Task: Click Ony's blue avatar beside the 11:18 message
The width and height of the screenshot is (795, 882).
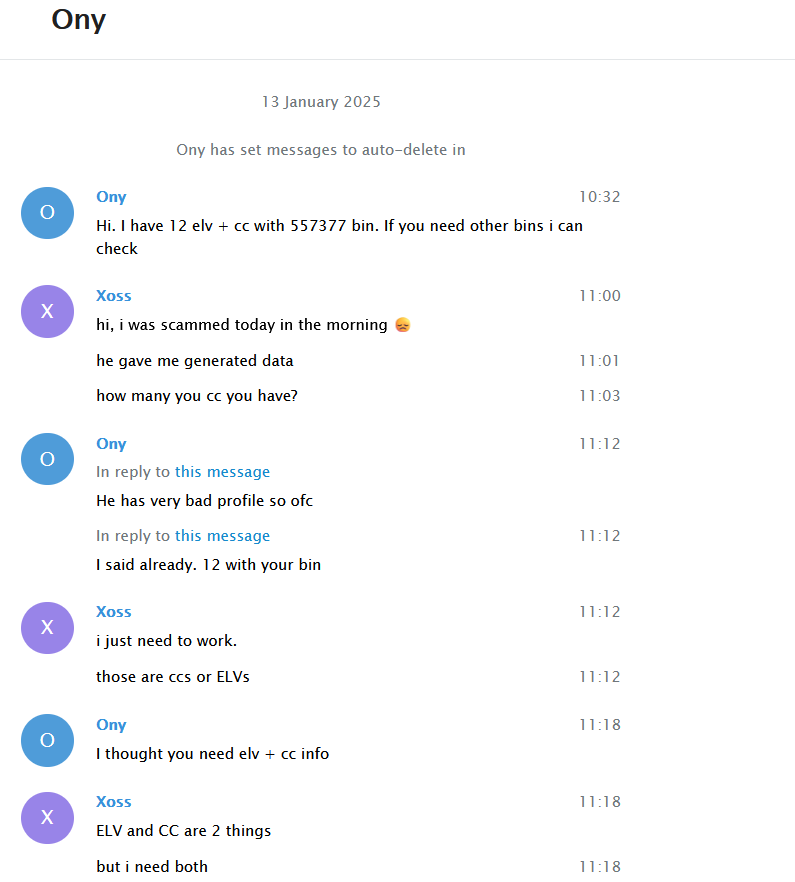Action: (x=47, y=740)
